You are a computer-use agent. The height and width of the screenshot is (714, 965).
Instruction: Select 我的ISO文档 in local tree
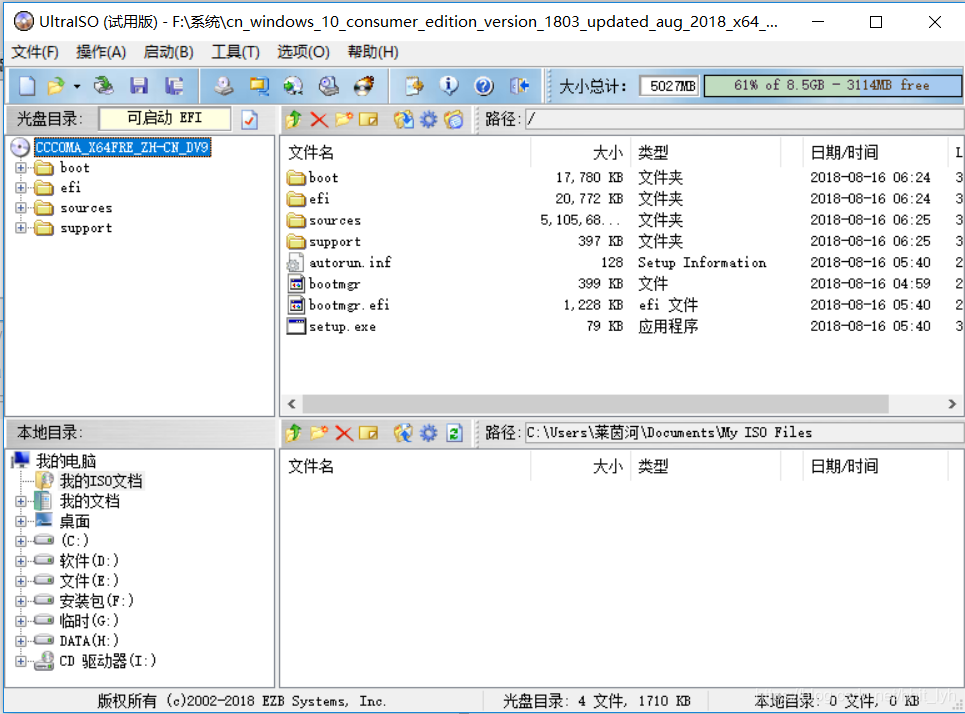tap(101, 481)
